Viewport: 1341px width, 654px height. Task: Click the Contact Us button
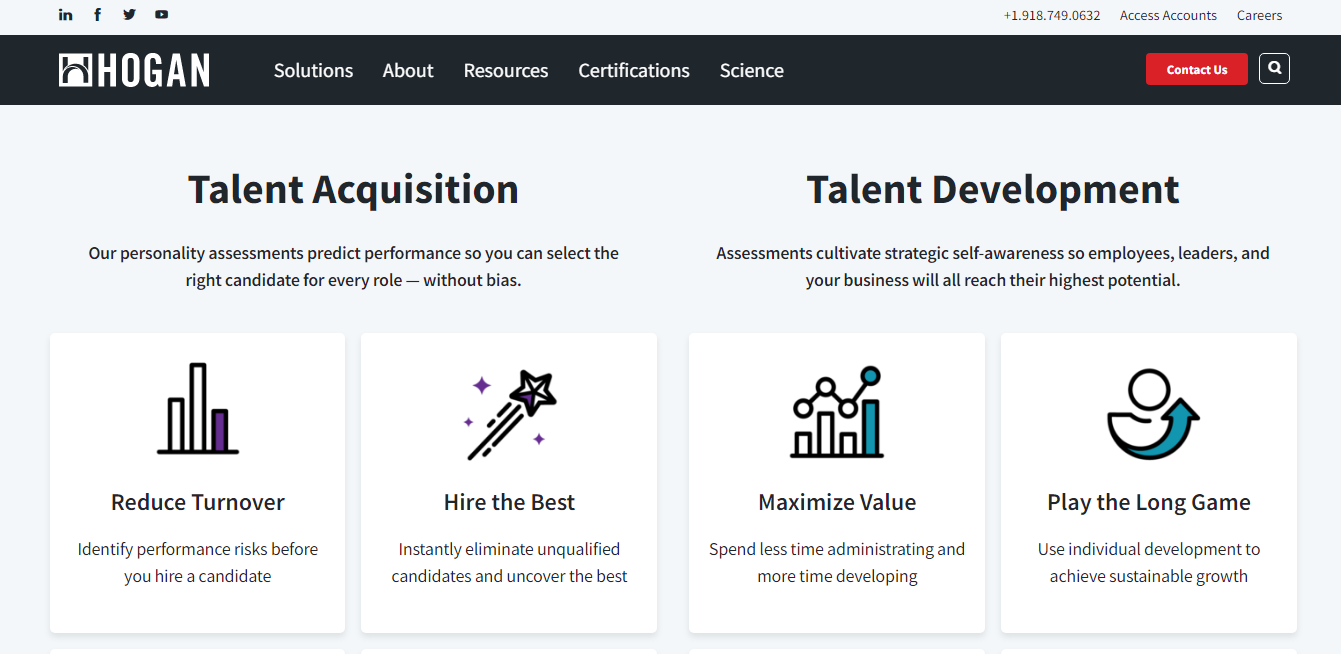coord(1196,69)
